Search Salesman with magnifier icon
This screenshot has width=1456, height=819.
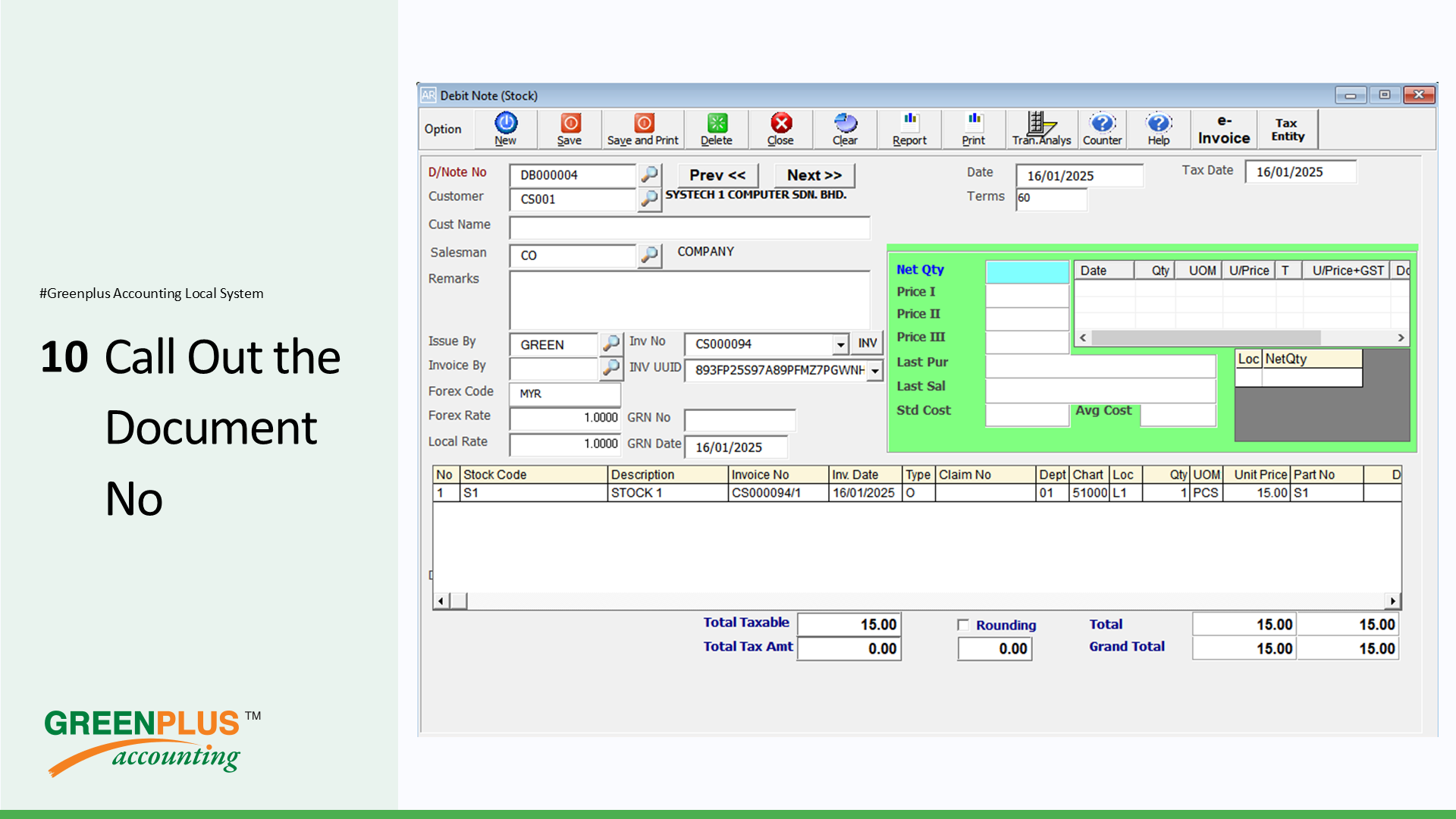(649, 255)
